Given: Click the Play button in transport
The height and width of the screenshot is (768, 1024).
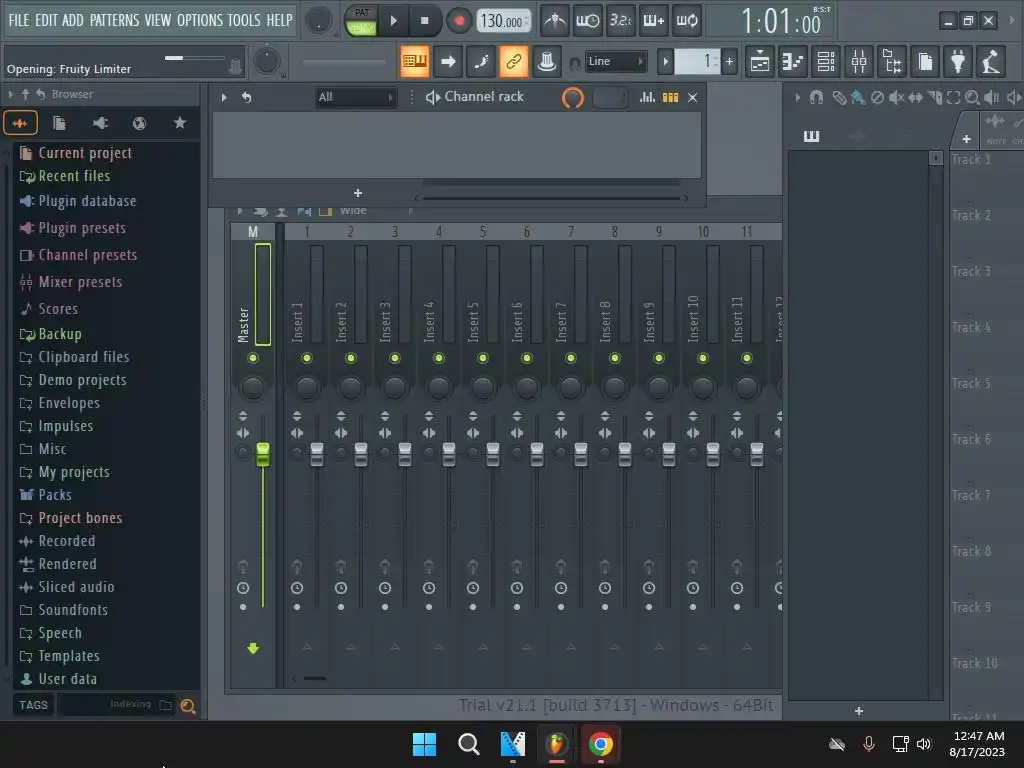Looking at the screenshot, I should [393, 21].
